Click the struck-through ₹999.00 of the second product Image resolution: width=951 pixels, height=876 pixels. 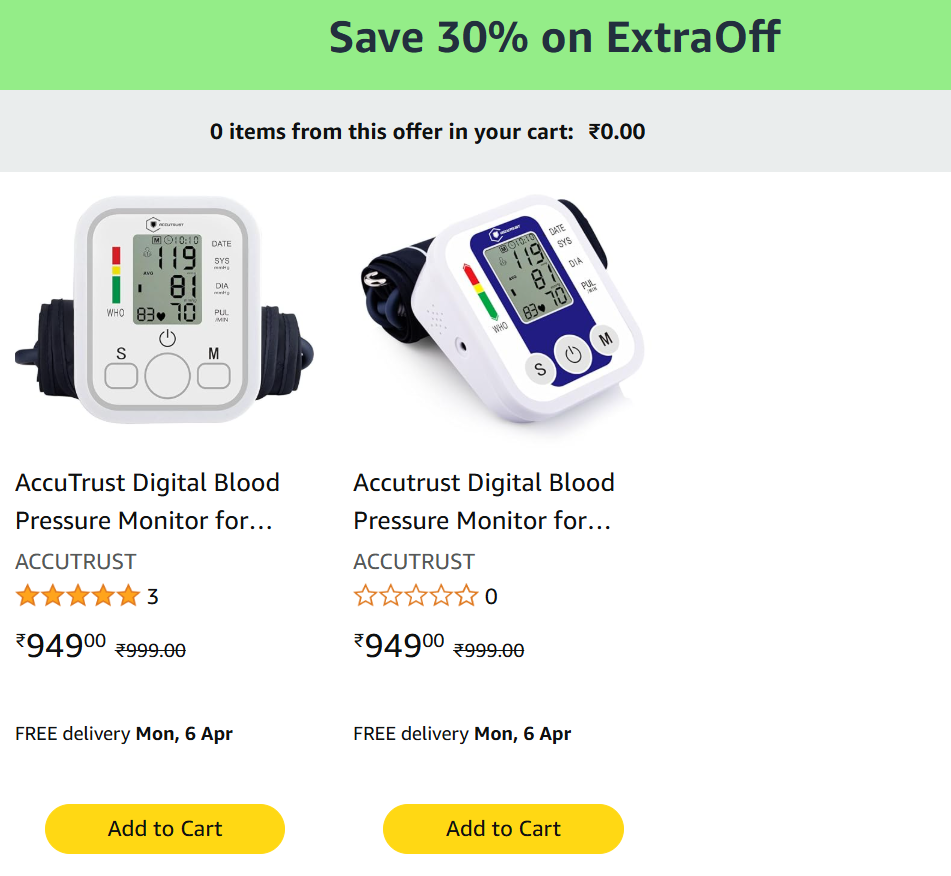pyautogui.click(x=489, y=650)
